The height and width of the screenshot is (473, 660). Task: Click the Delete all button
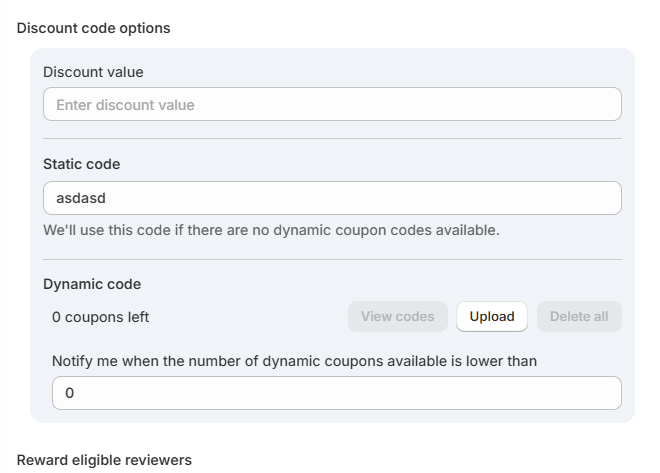(x=578, y=317)
